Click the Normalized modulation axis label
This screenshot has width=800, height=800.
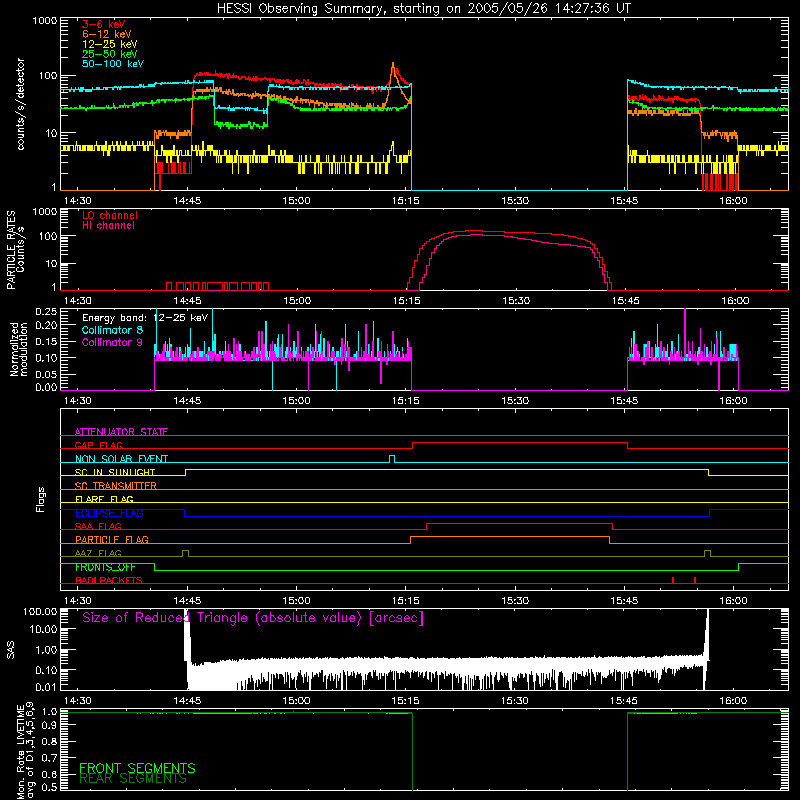(19, 349)
